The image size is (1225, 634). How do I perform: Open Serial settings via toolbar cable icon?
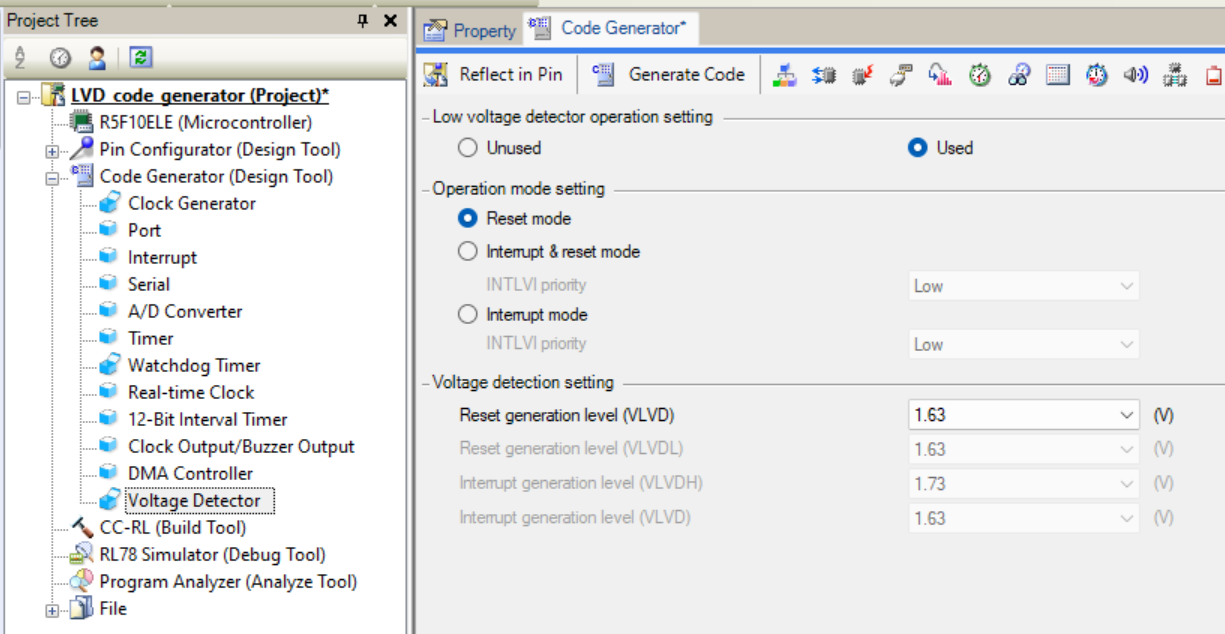[902, 75]
